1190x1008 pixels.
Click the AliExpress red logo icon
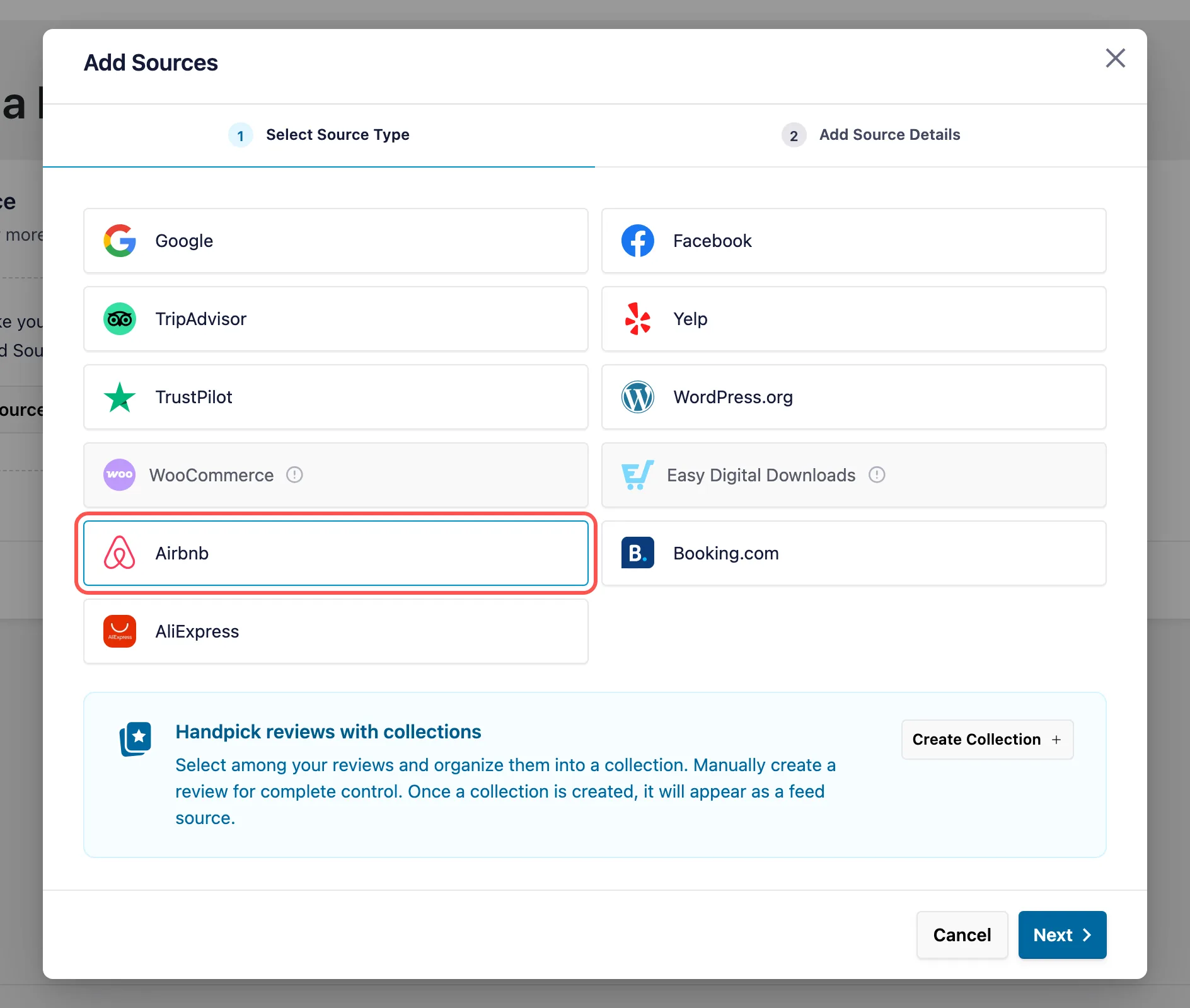tap(120, 631)
